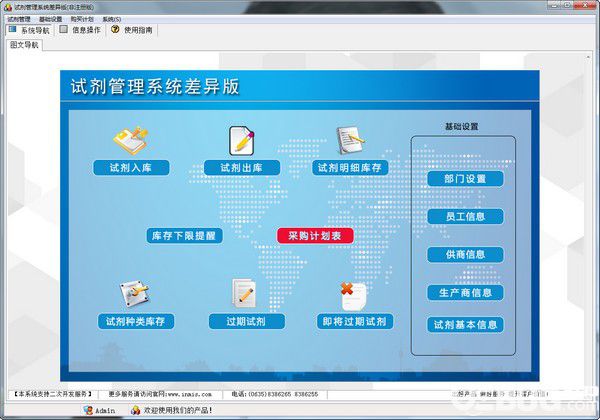
Task: Click the 欢迎使用我们的产品 status message
Action: pos(178,410)
